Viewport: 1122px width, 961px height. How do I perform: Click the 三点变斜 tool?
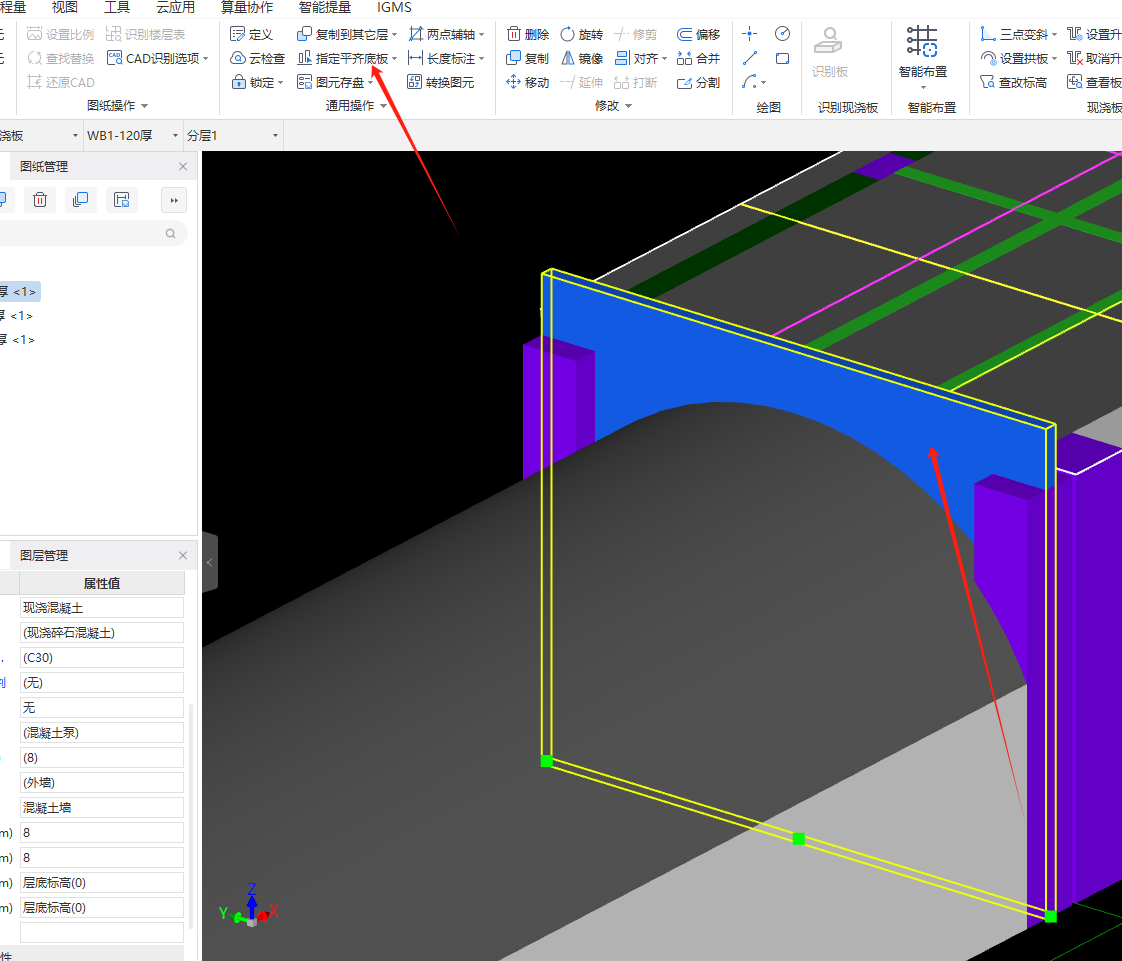[1019, 34]
